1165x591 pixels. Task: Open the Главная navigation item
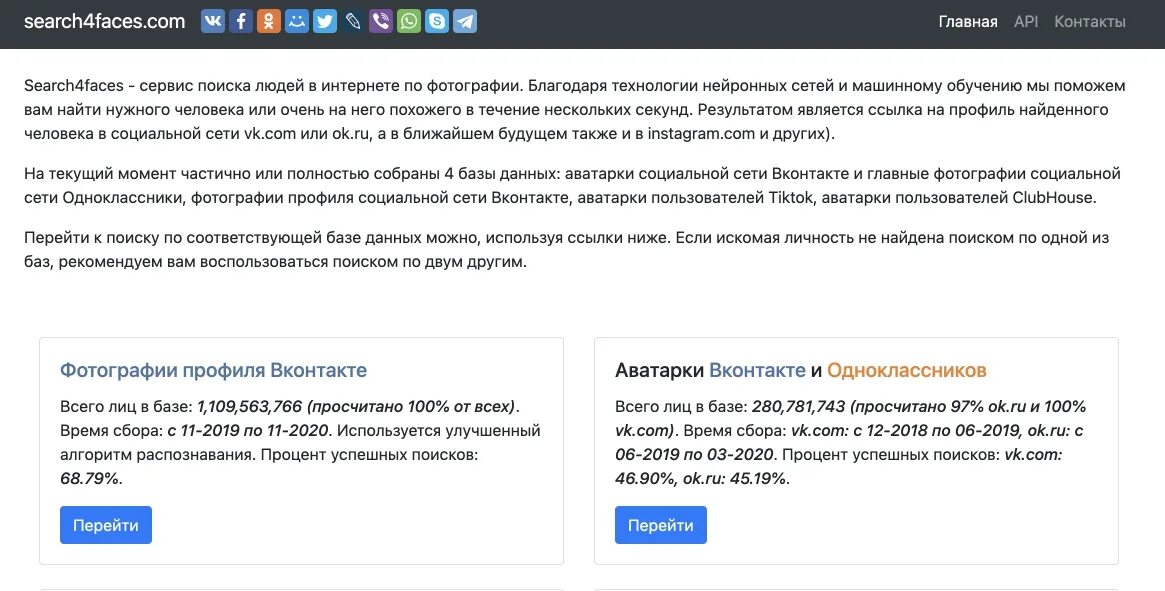pyautogui.click(x=967, y=22)
